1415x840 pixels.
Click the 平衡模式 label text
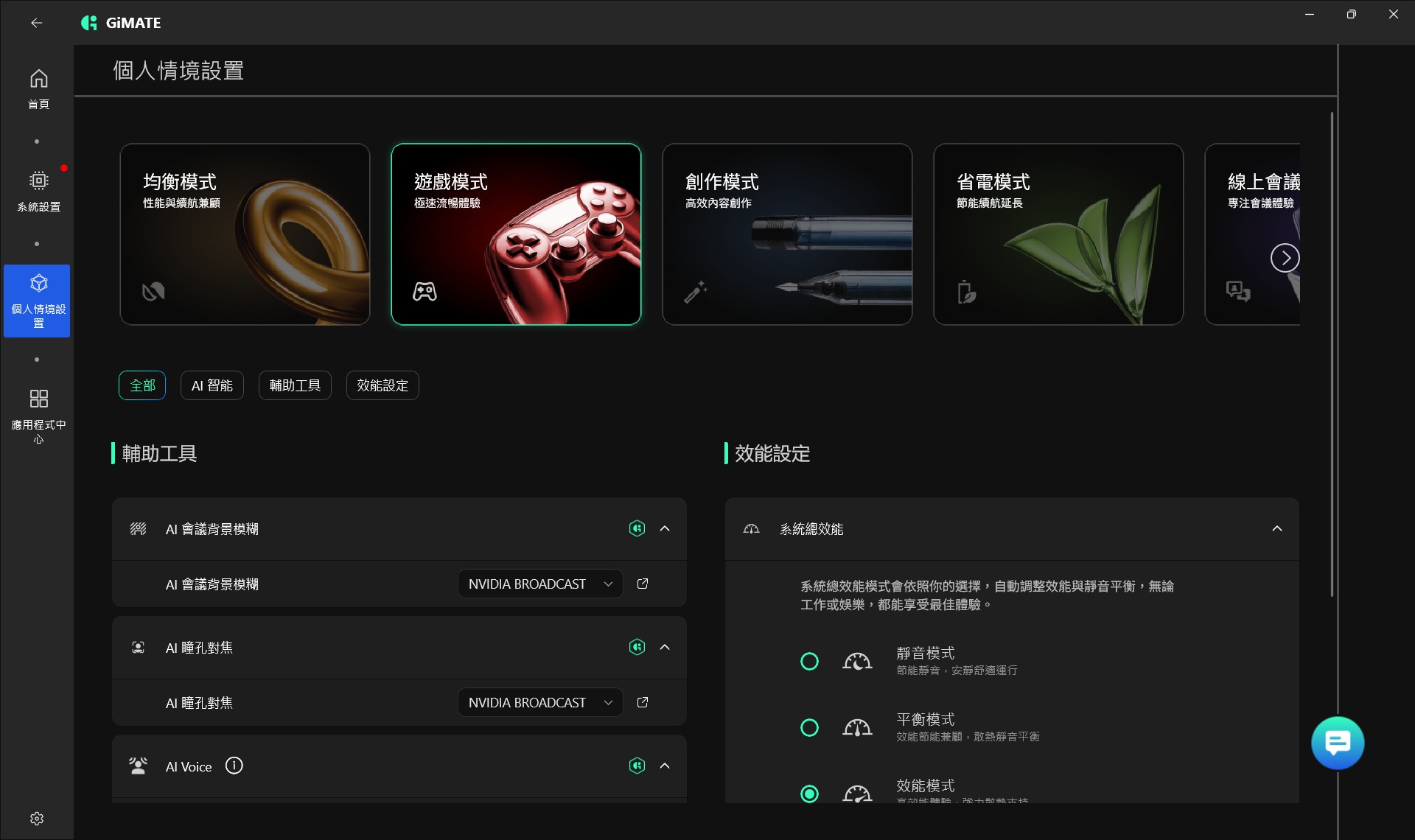(926, 719)
